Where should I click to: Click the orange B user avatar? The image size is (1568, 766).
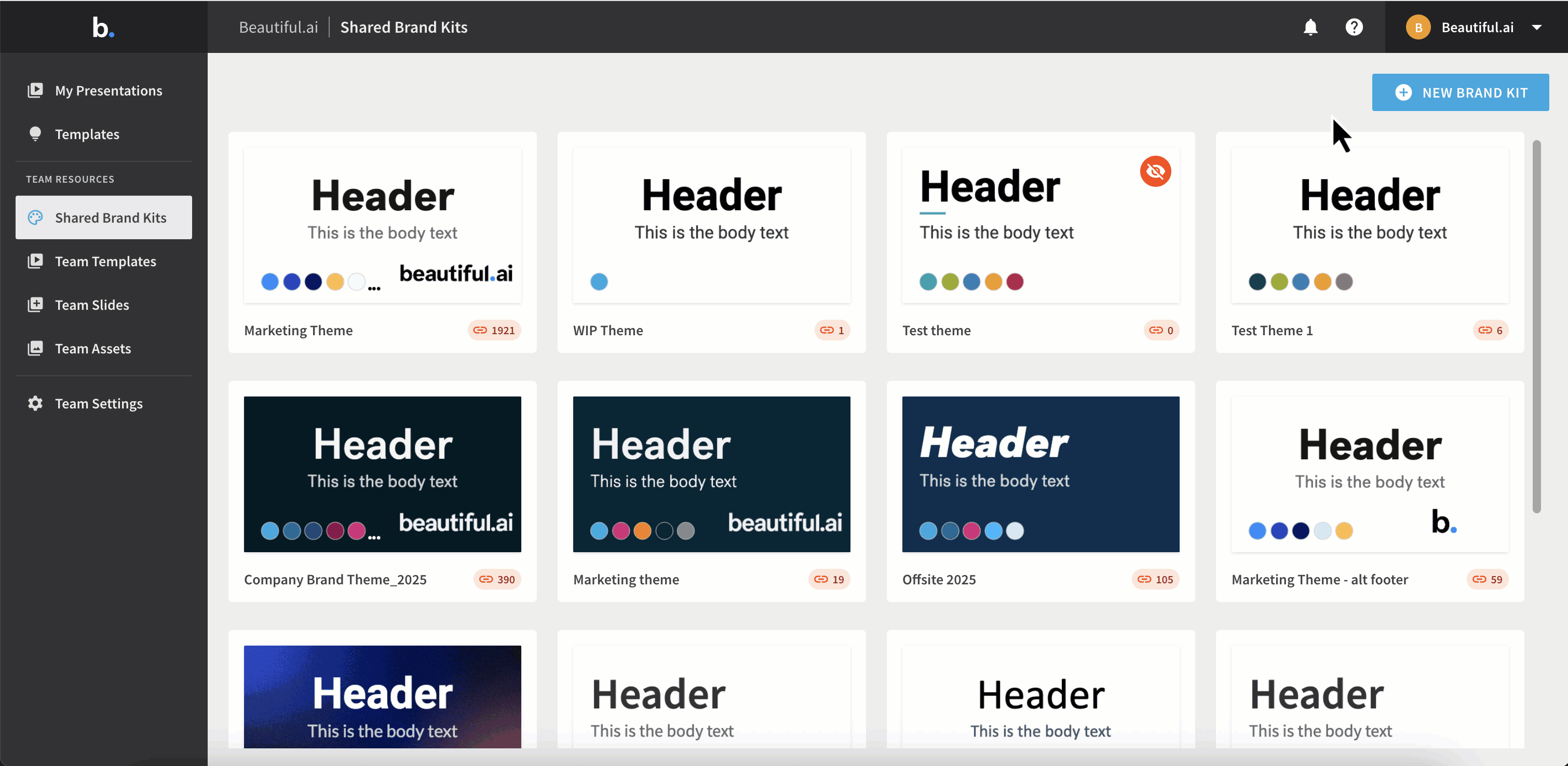(1417, 28)
